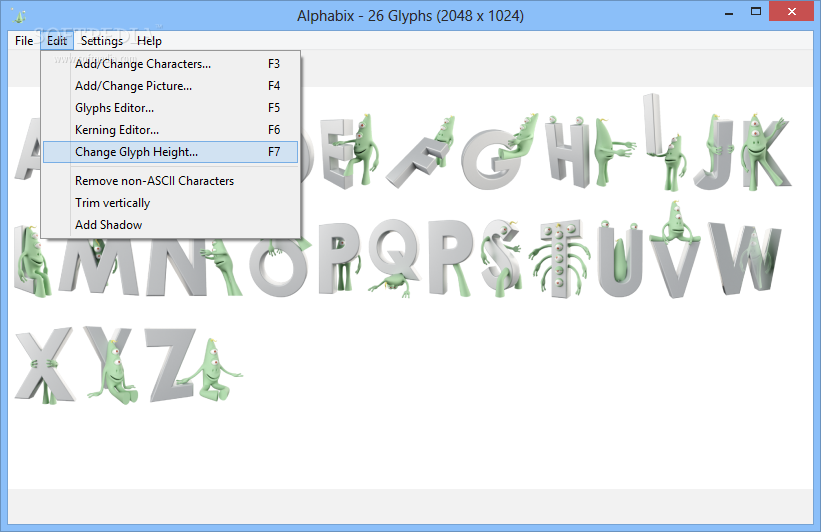Choose Add Shadow in the Edit menu

[170, 225]
